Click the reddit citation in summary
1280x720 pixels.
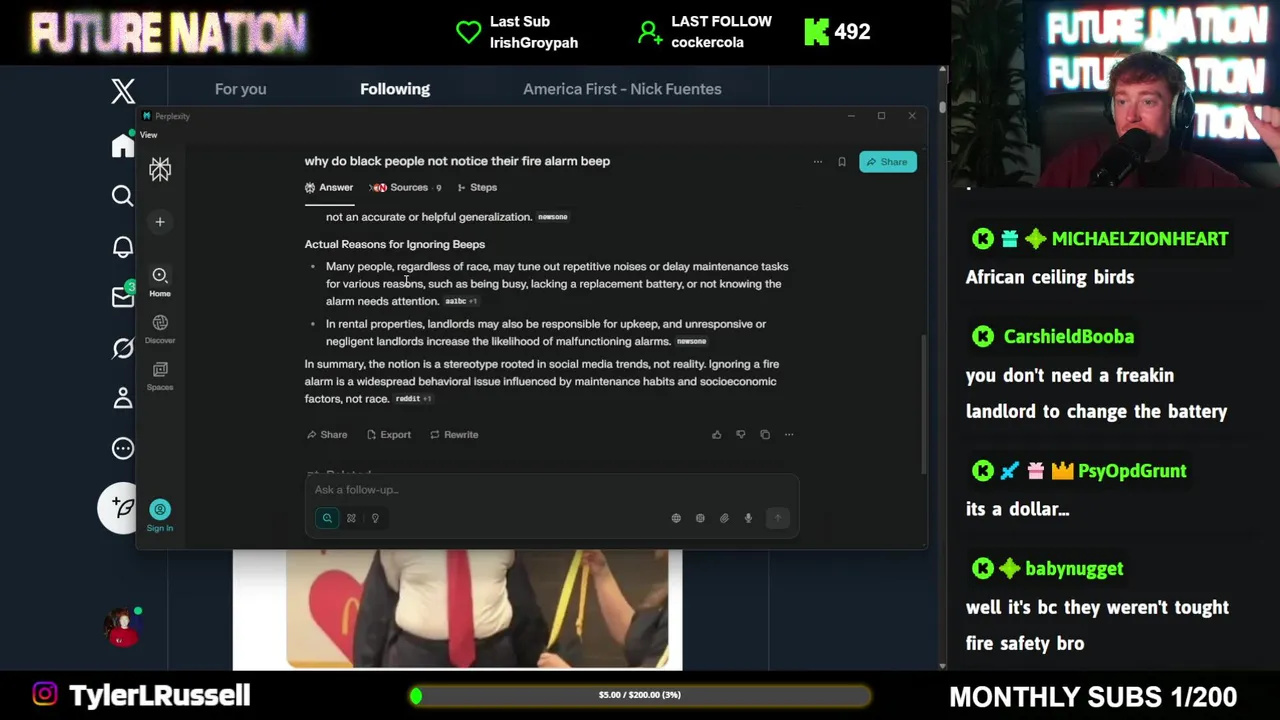[x=412, y=399]
